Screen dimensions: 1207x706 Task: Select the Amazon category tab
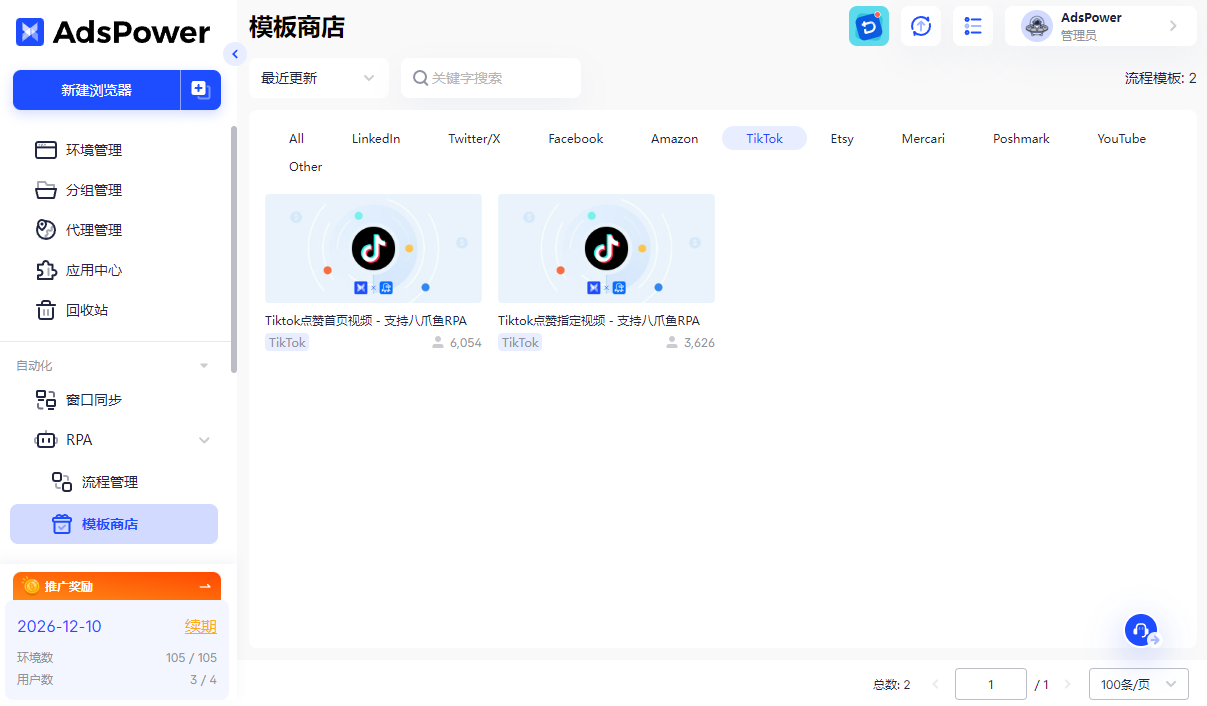click(675, 139)
